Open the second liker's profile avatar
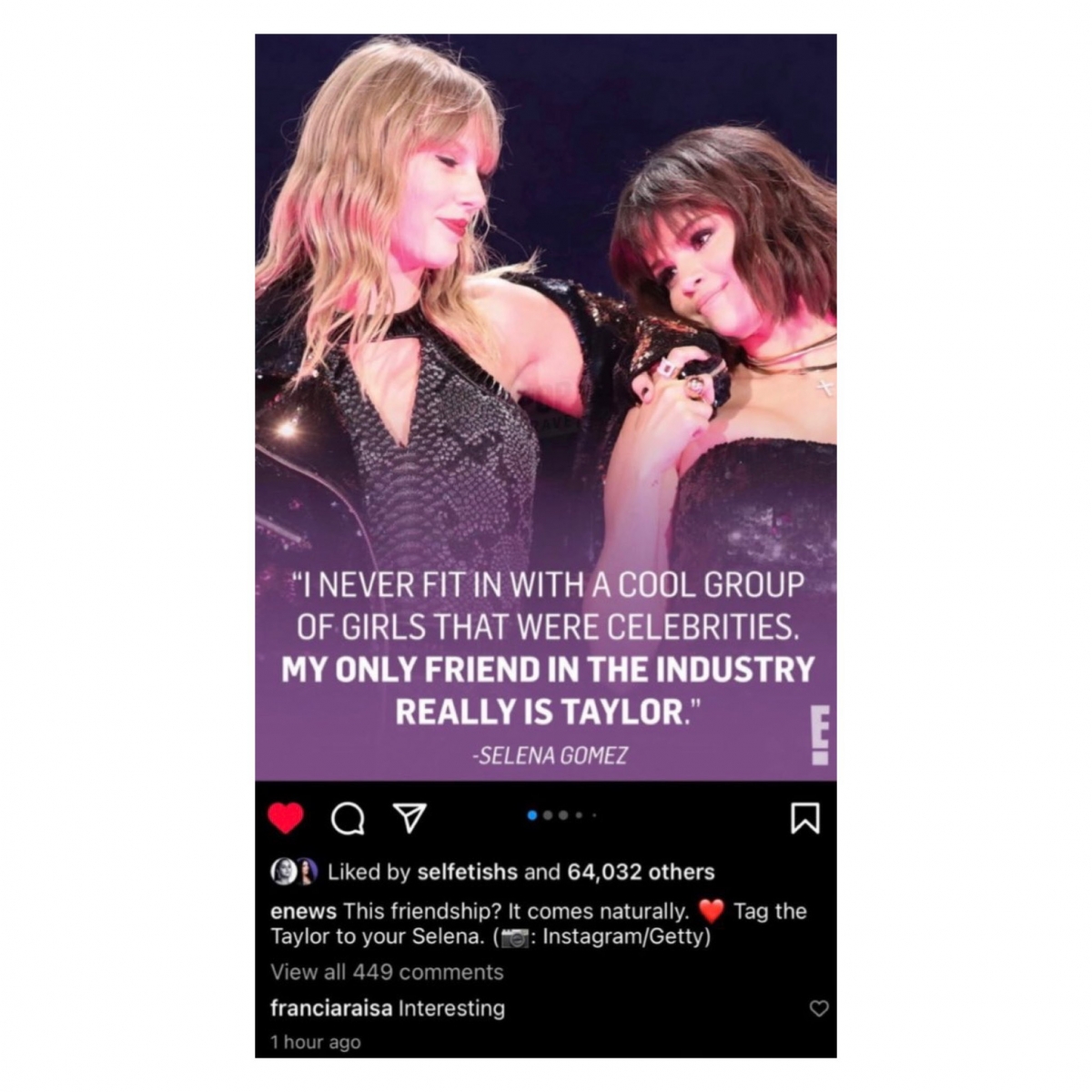Screen dimensions: 1092x1092 point(307,871)
